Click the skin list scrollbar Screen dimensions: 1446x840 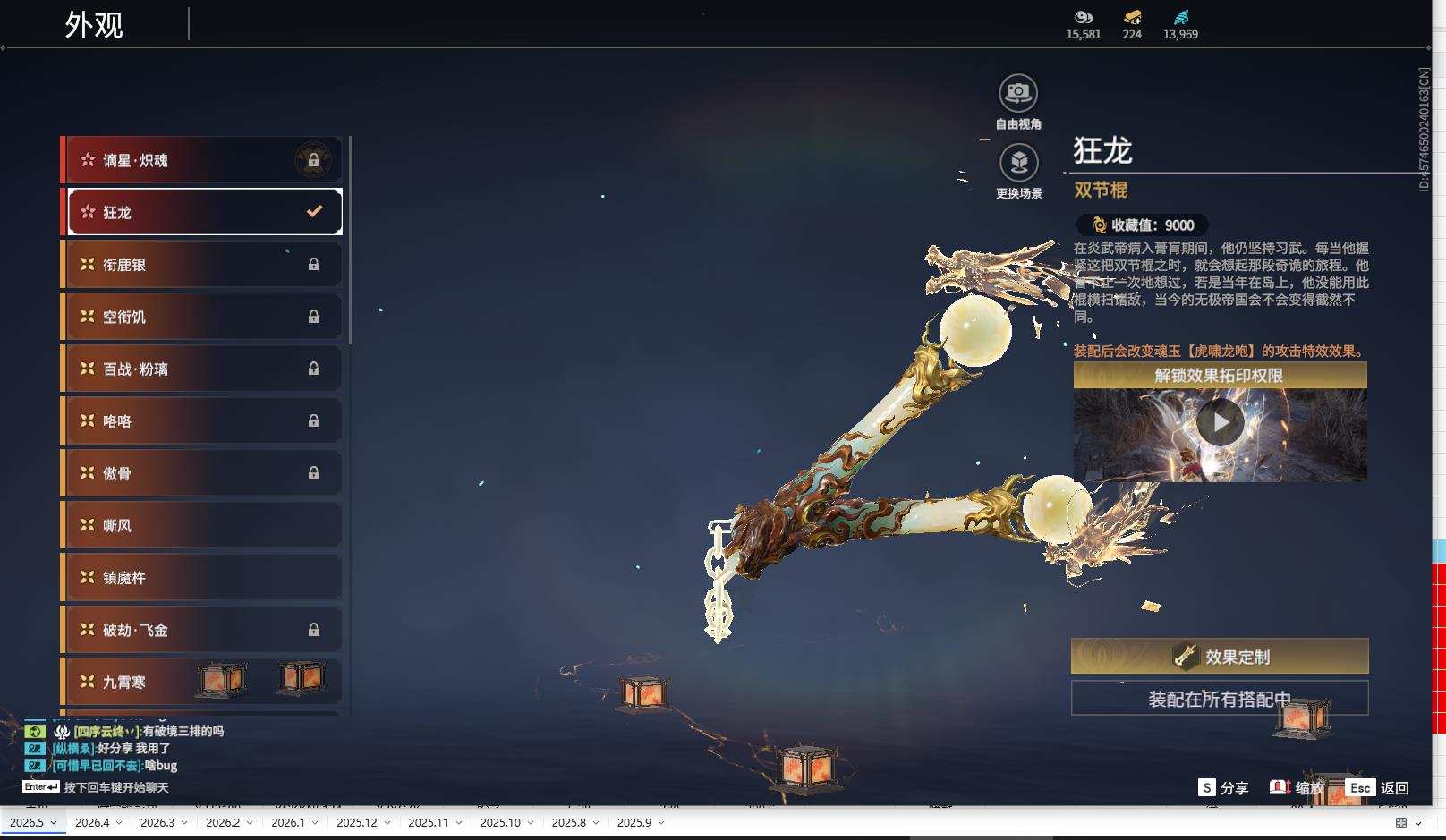[350, 240]
